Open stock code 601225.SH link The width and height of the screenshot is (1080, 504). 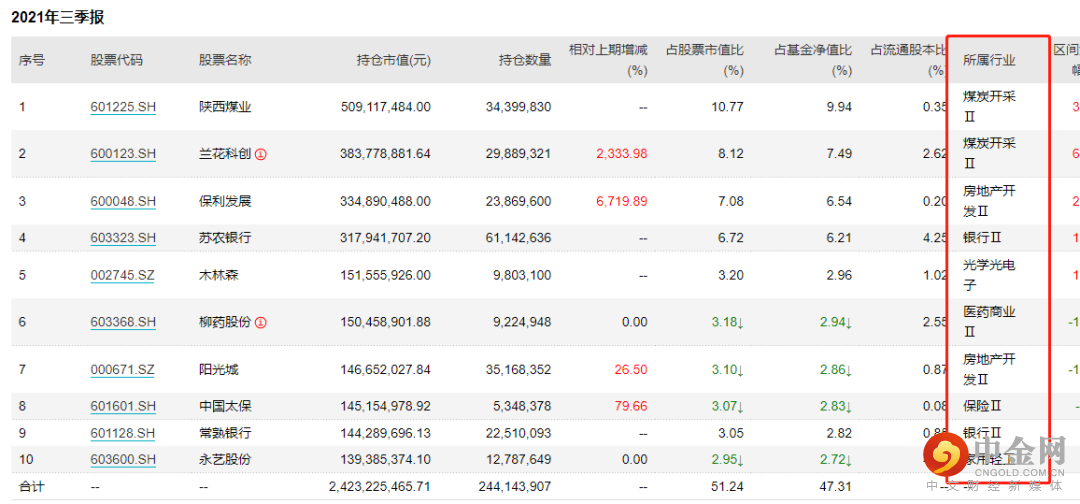click(123, 107)
